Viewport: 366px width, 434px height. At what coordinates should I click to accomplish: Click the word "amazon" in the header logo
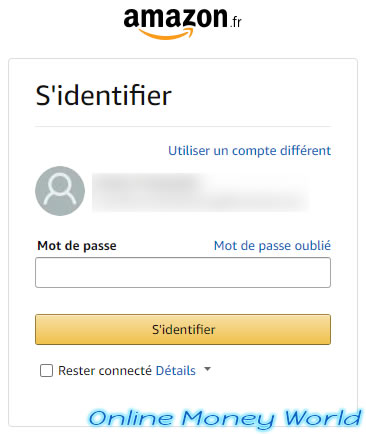[x=176, y=18]
